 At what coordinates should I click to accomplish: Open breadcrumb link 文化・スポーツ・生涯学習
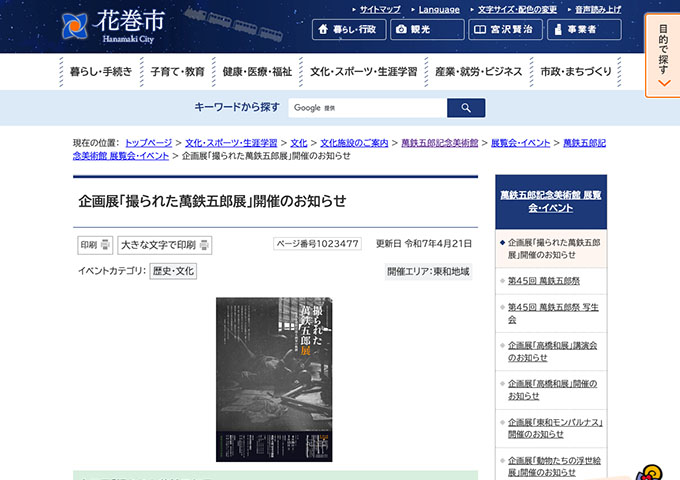point(231,143)
